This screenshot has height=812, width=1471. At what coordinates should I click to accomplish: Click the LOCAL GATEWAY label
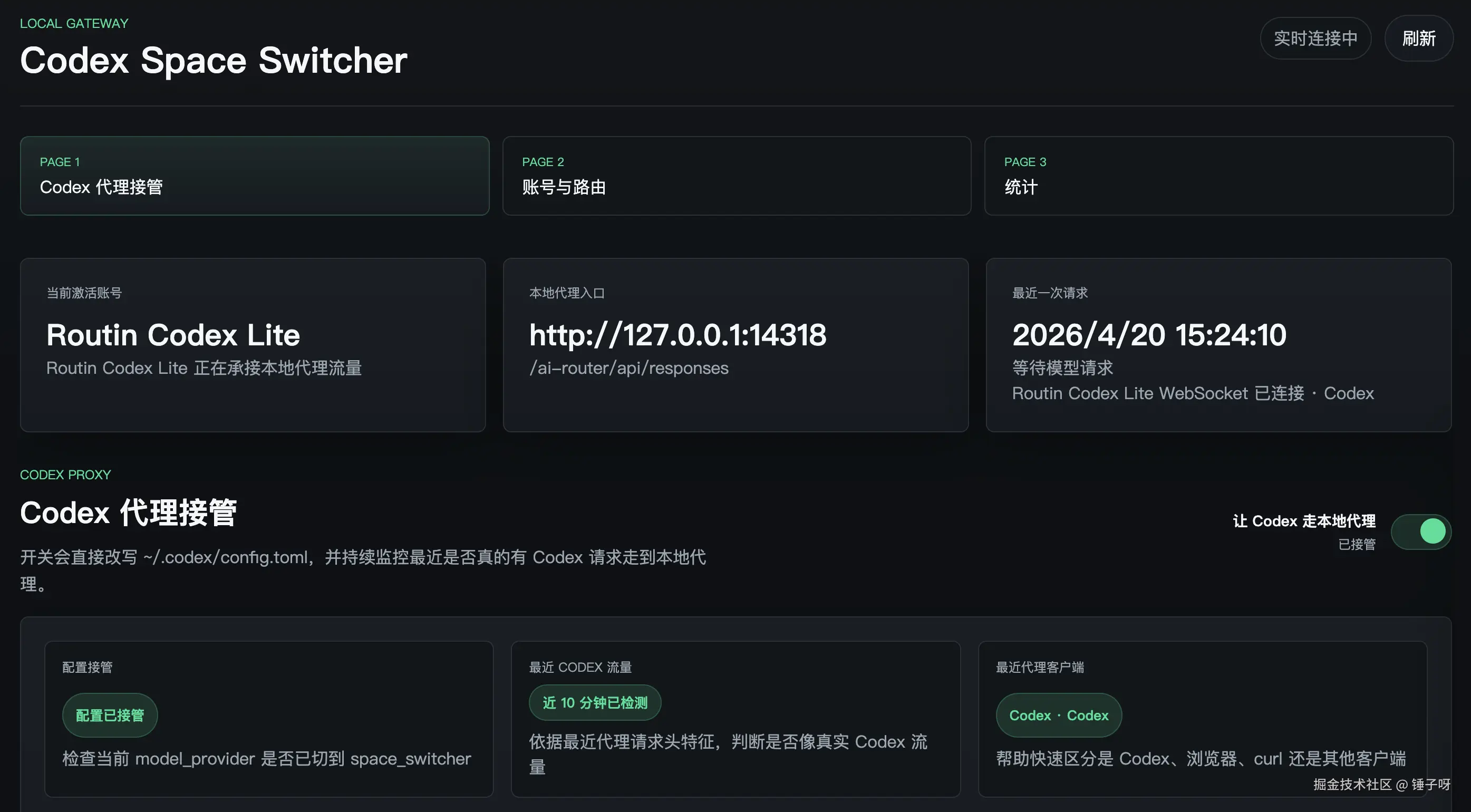[74, 23]
